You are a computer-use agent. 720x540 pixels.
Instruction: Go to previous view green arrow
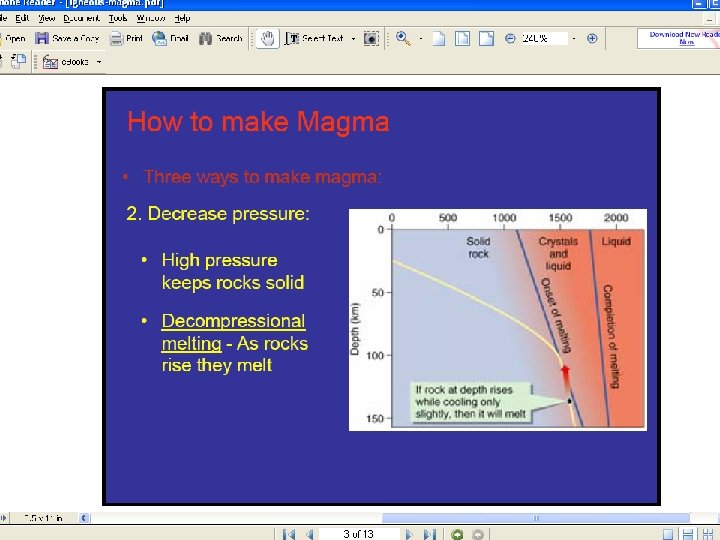point(457,534)
